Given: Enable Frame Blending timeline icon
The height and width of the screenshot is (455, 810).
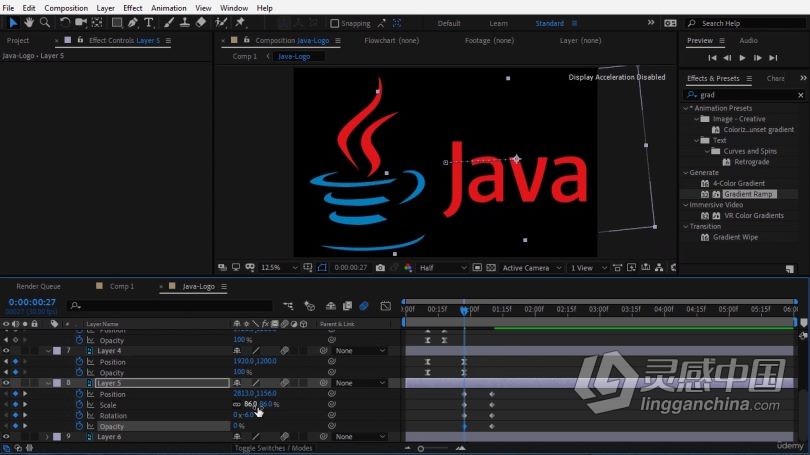Looking at the screenshot, I should 347,306.
